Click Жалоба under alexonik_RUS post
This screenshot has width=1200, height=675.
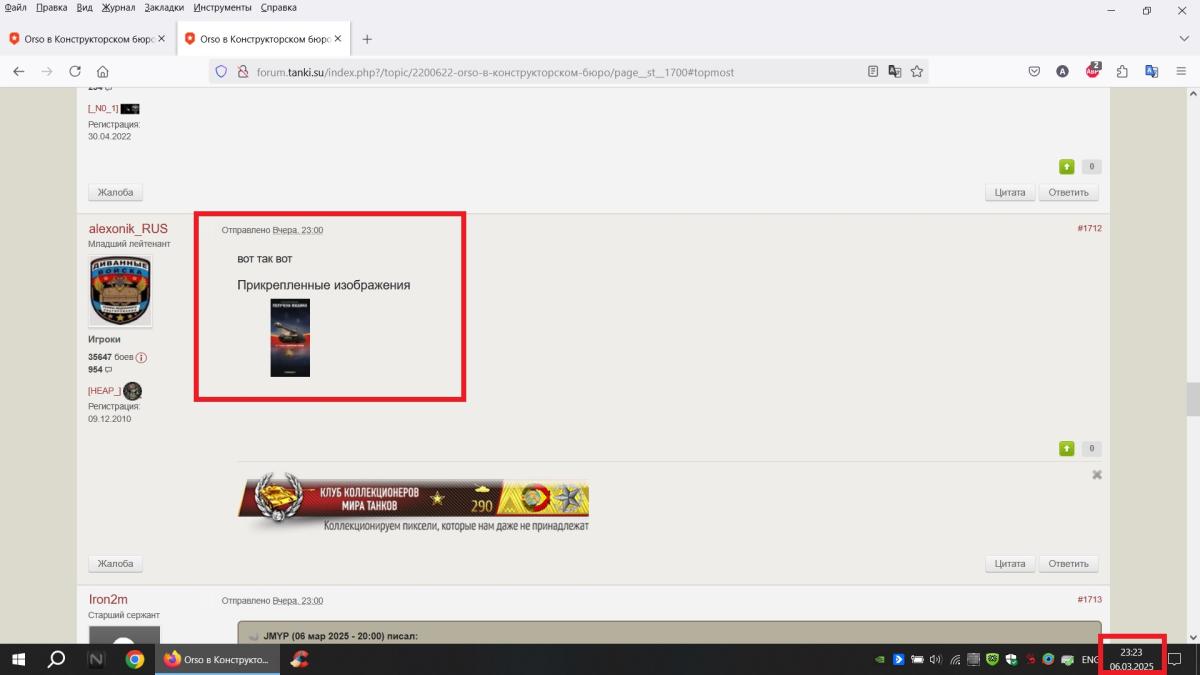(x=115, y=564)
